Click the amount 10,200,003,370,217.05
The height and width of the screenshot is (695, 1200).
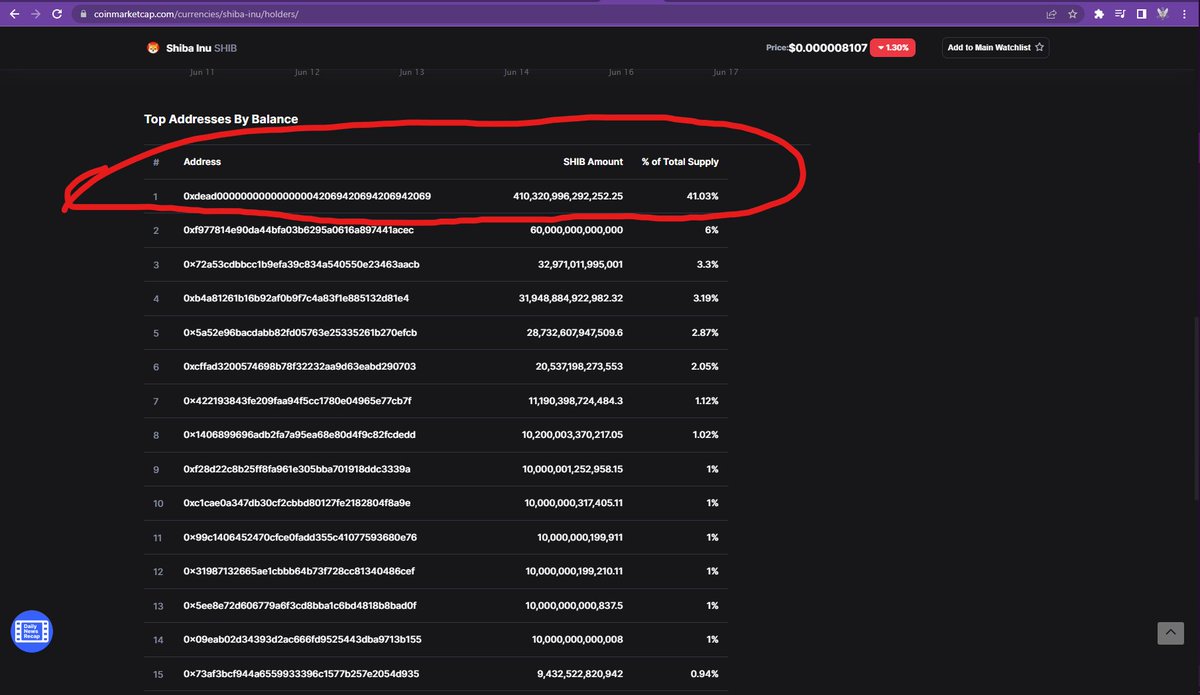point(573,435)
